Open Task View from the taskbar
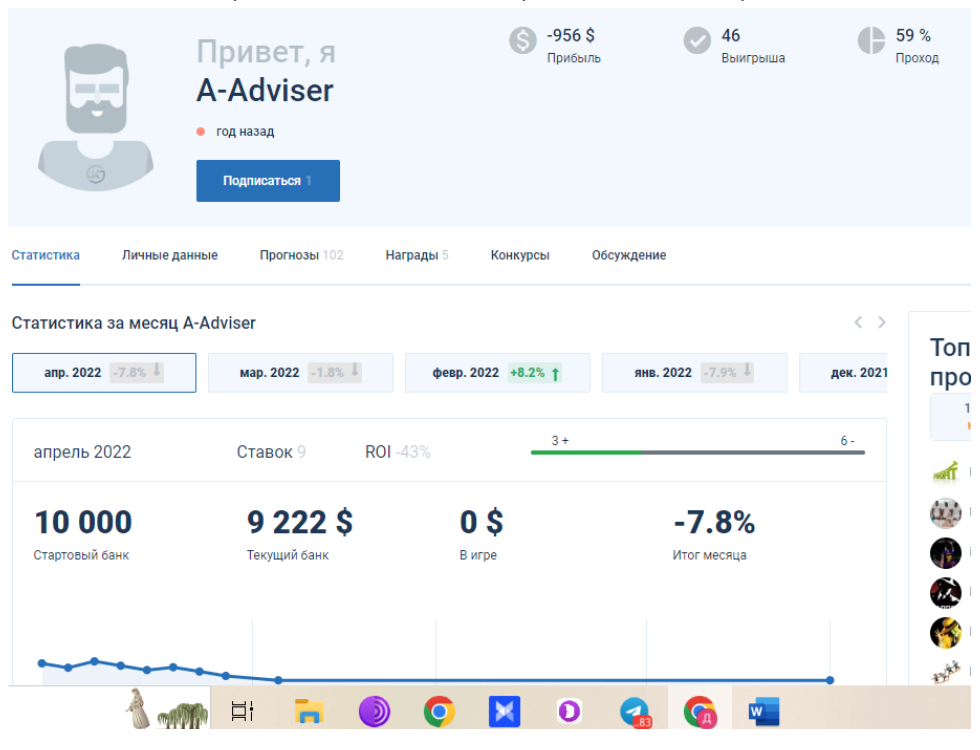Viewport: 980px width, 750px height. [242, 711]
